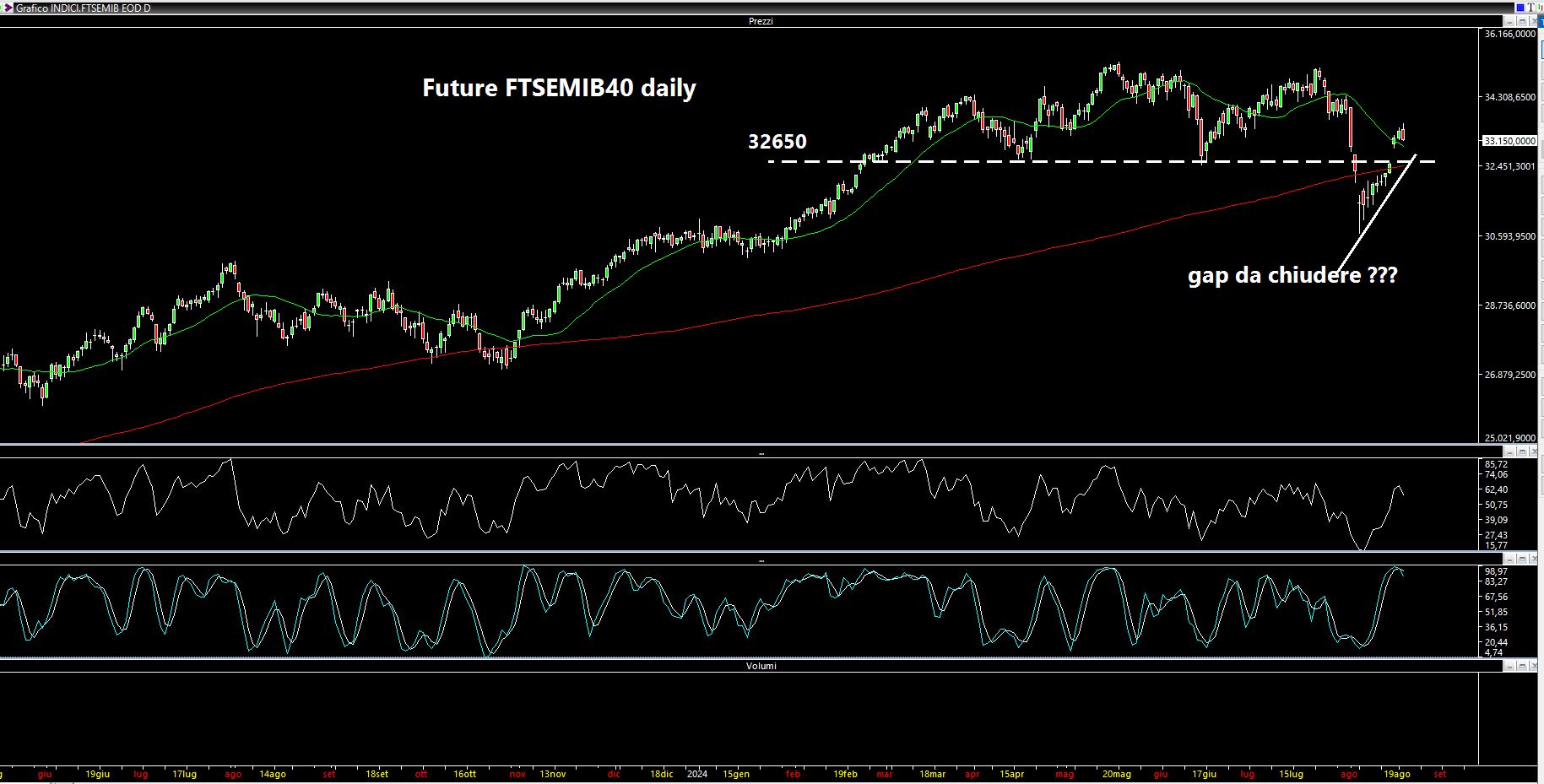
Task: Minimize the Volumi panel
Action: 1509,666
